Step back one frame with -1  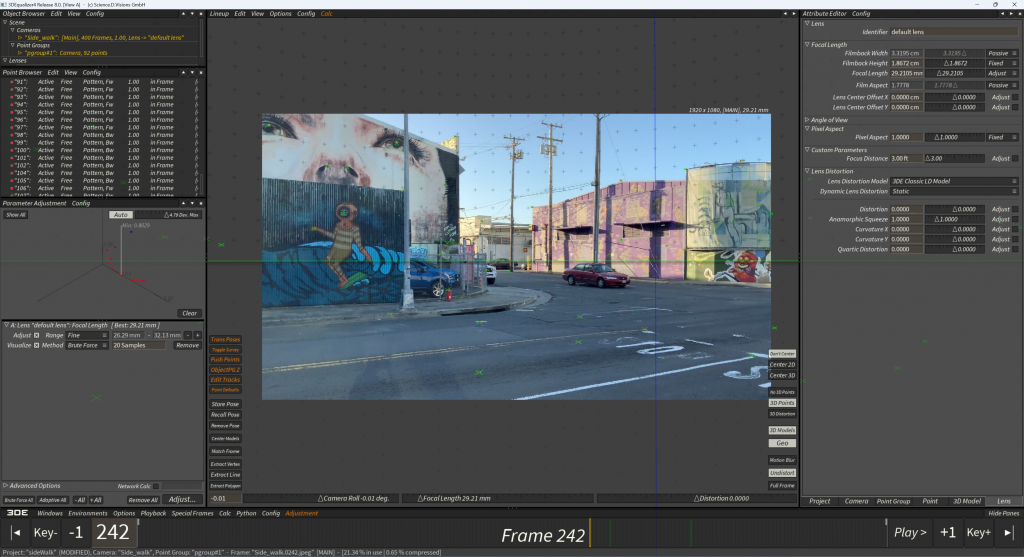tap(76, 533)
